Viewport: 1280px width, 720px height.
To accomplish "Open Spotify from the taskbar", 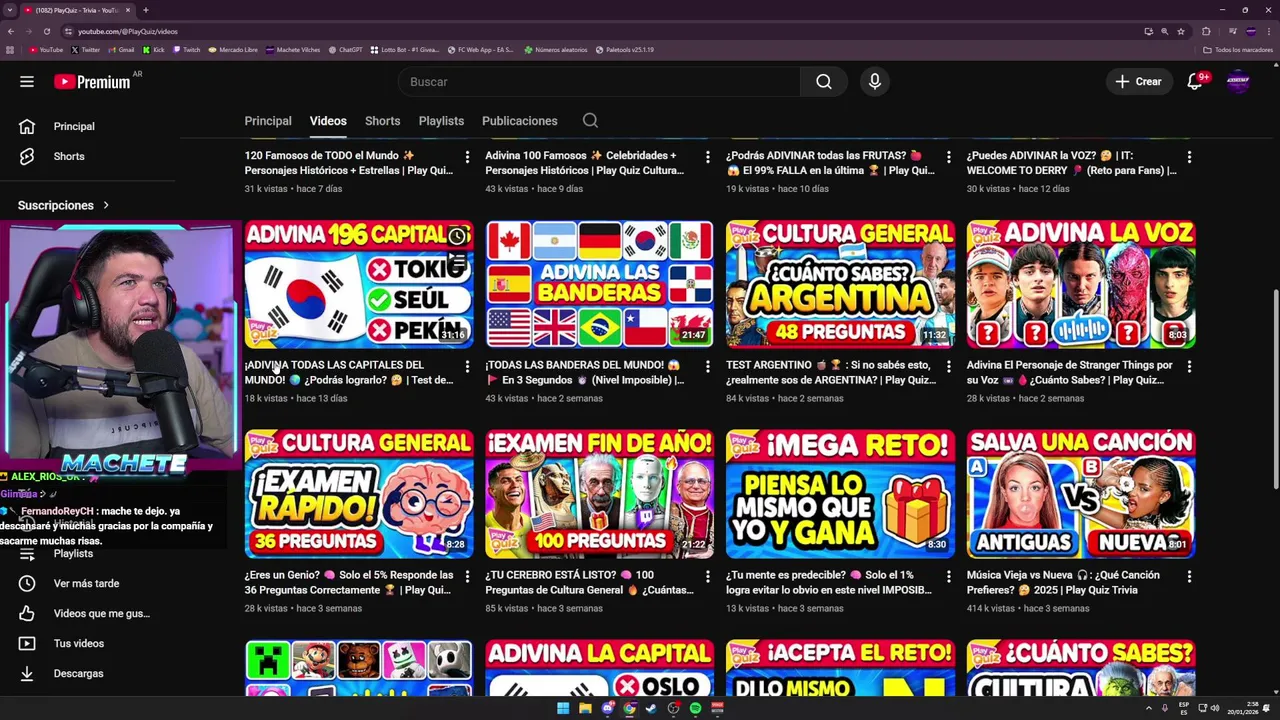I will 695,708.
